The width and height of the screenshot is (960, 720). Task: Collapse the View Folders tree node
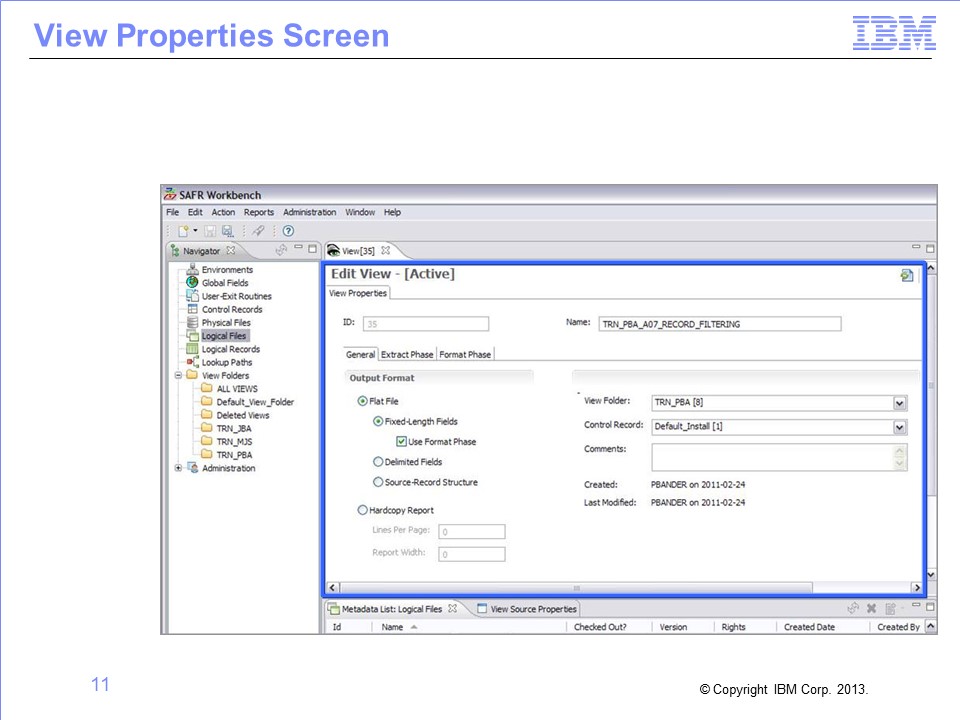178,375
